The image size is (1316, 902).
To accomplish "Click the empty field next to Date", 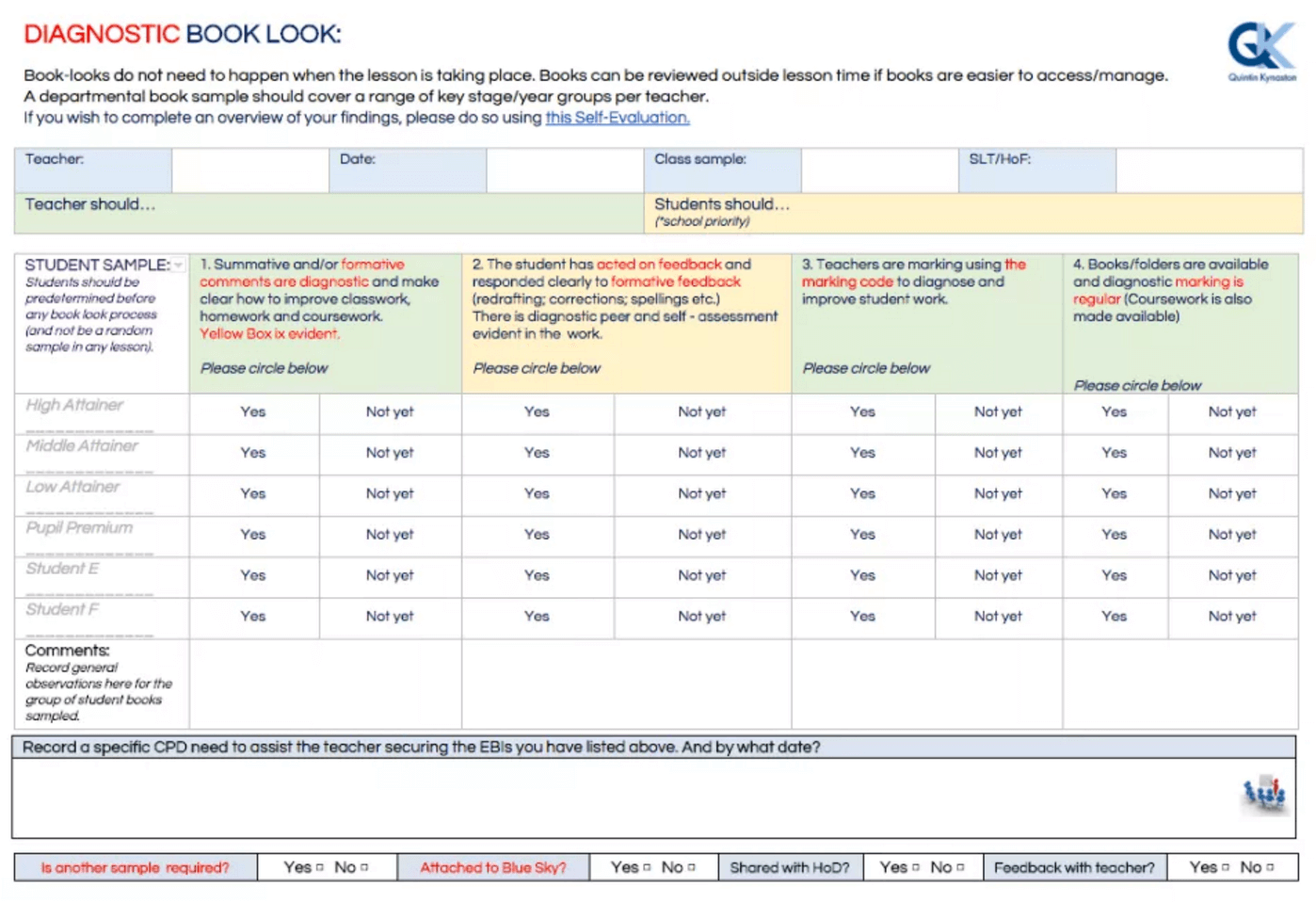I will pos(564,170).
